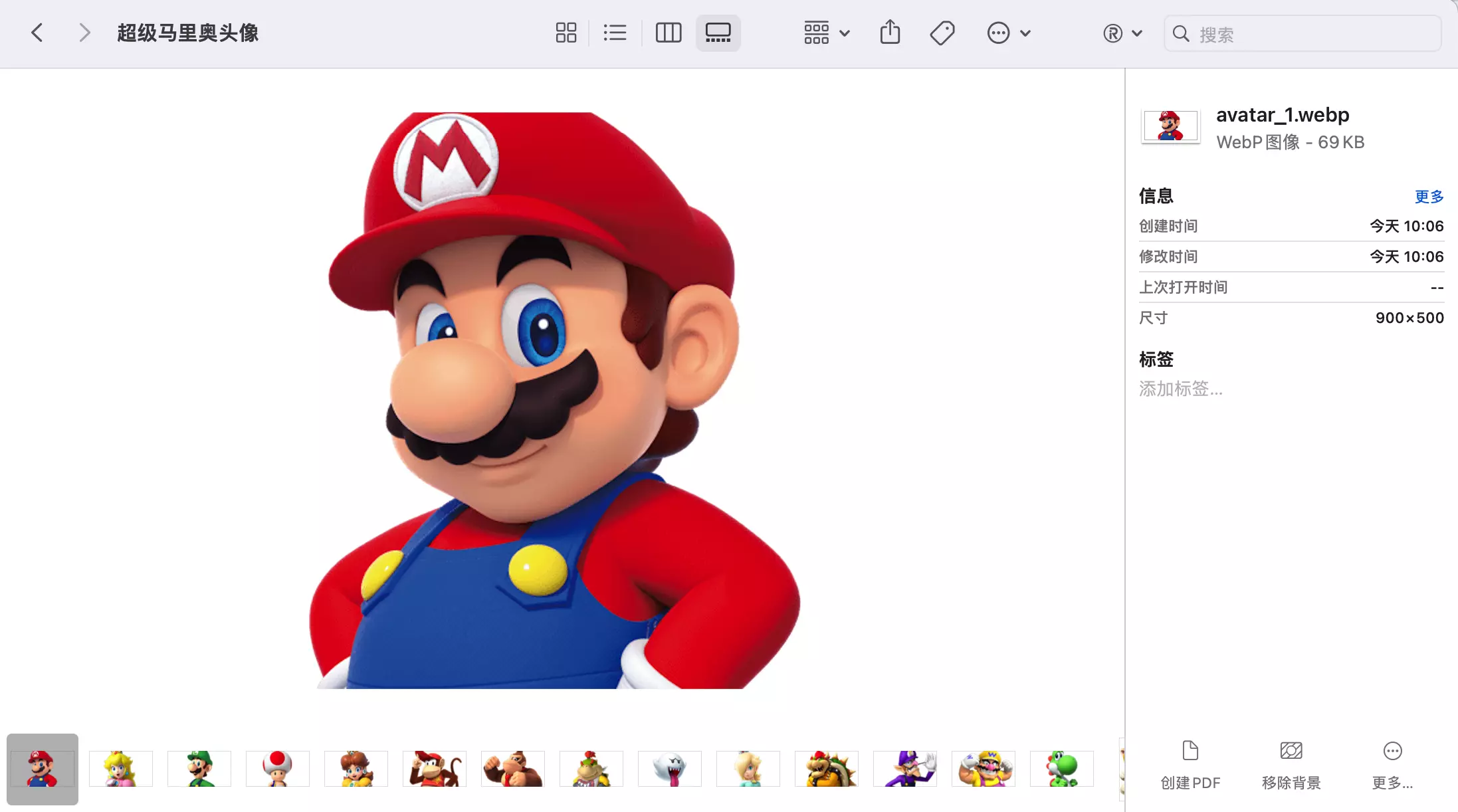Screen dimensions: 1458x812
Task: Click the share icon
Action: [x=890, y=33]
